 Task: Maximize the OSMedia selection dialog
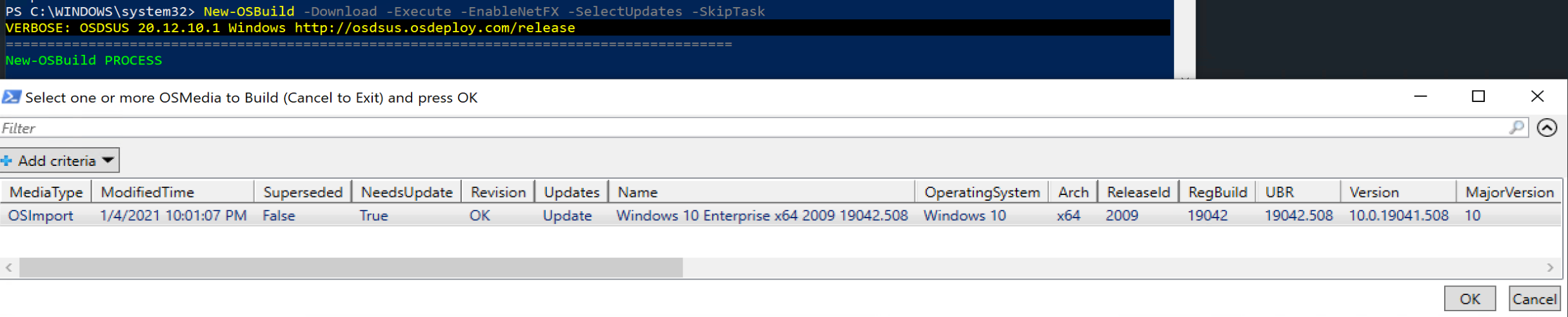tap(1478, 97)
